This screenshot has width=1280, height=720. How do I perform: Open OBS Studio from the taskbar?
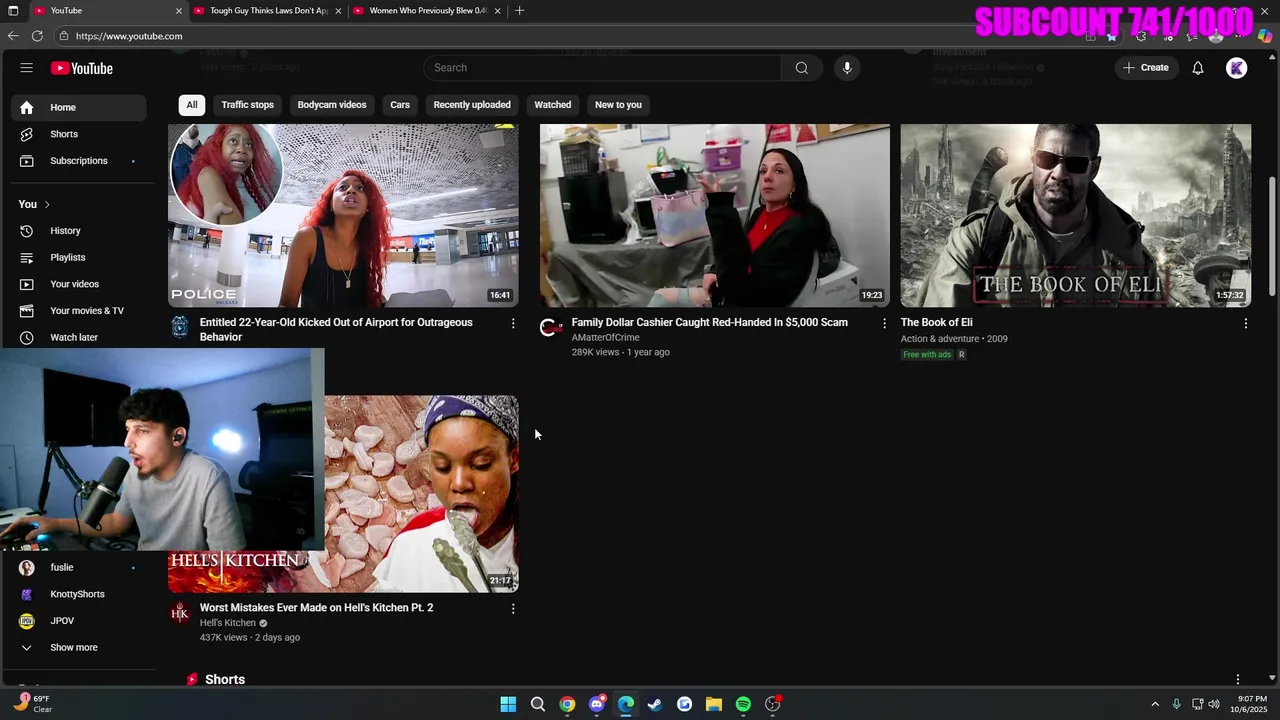(773, 704)
